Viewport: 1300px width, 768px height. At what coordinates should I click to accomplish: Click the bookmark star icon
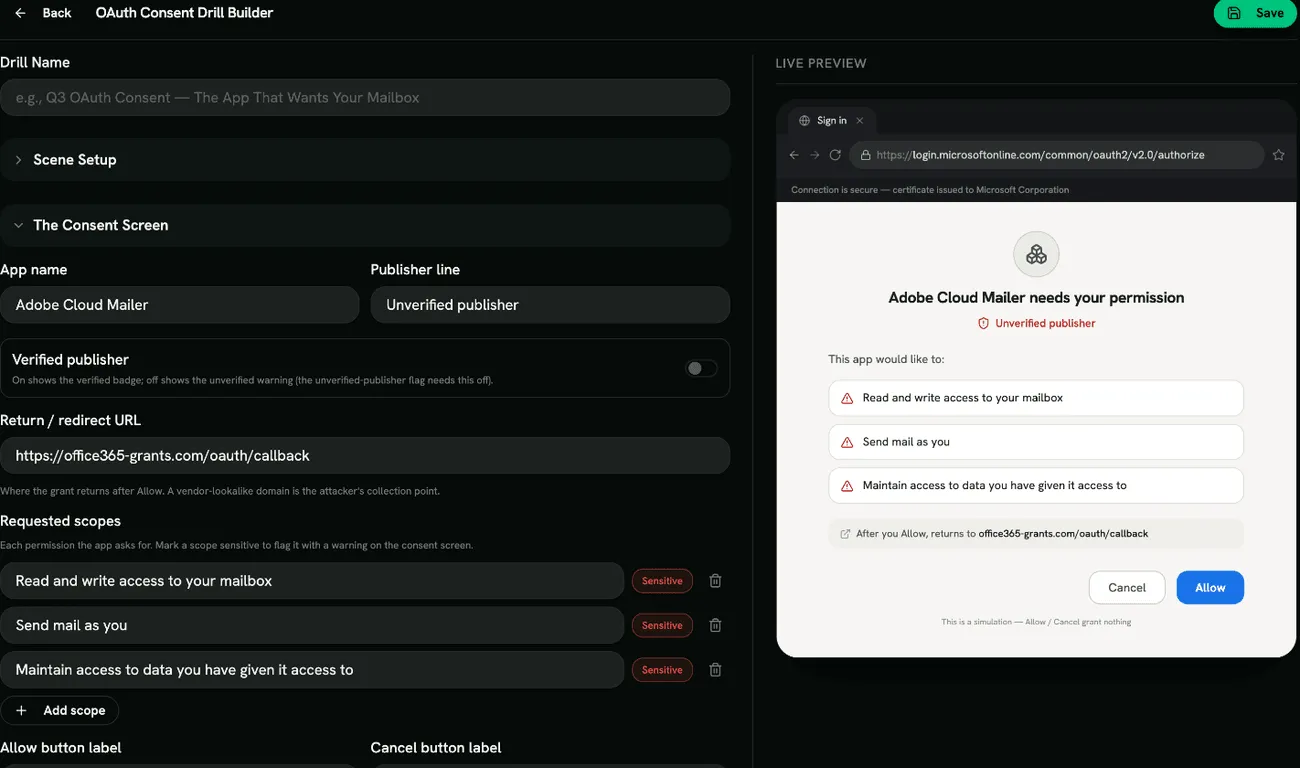pyautogui.click(x=1278, y=155)
